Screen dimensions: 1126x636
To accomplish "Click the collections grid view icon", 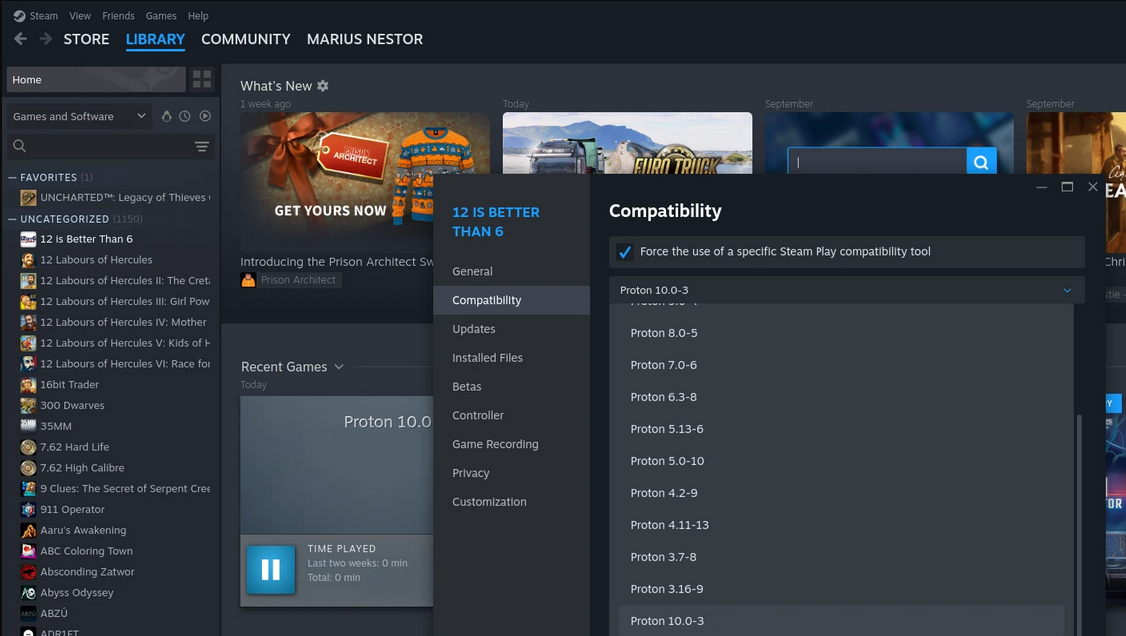I will 202,80.
